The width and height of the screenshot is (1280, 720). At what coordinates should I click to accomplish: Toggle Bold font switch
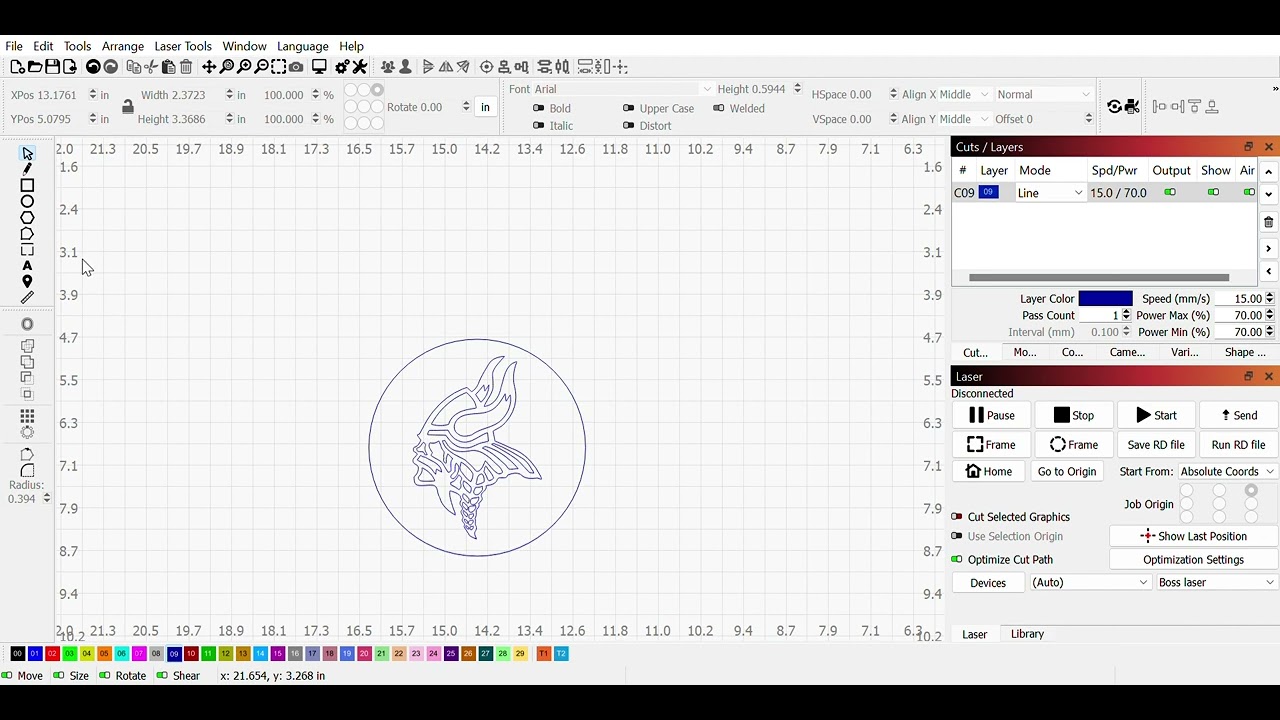(538, 108)
